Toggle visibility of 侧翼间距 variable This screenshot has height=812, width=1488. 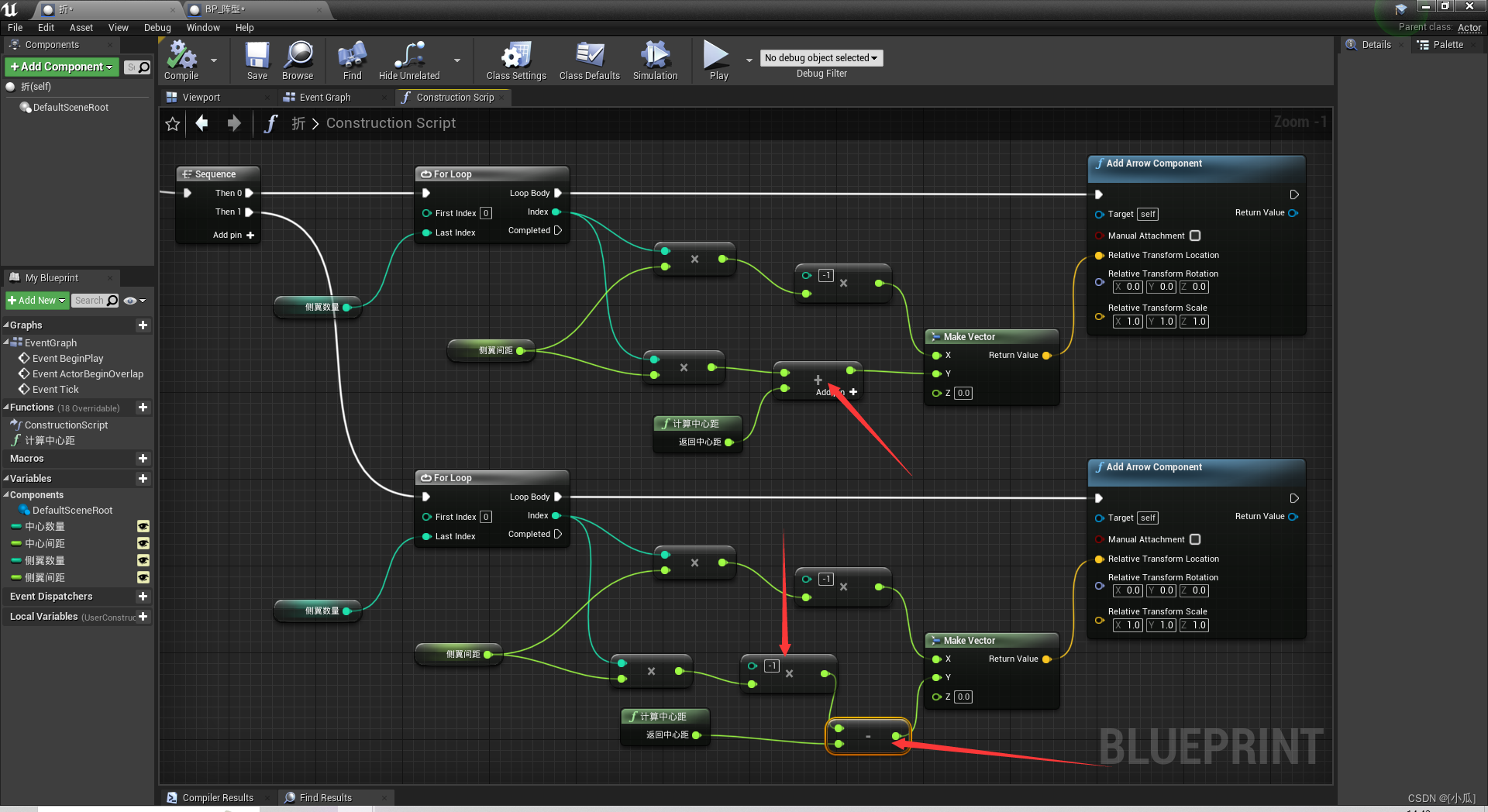pyautogui.click(x=143, y=578)
